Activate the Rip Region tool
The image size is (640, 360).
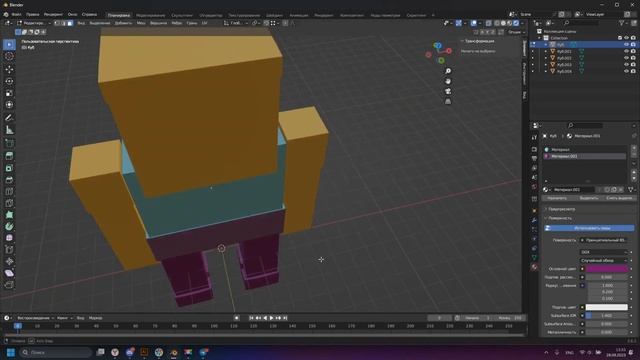9,284
